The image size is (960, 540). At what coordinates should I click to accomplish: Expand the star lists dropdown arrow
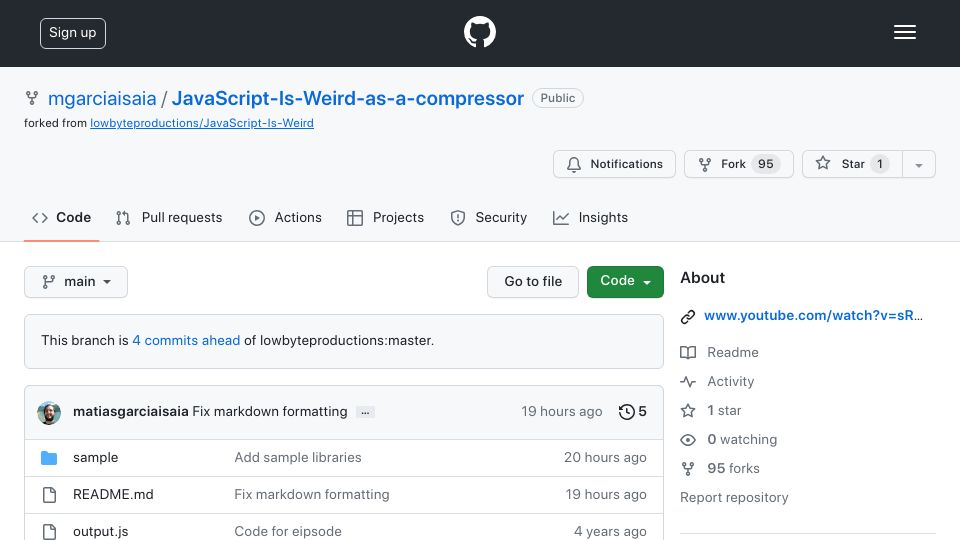tap(918, 164)
